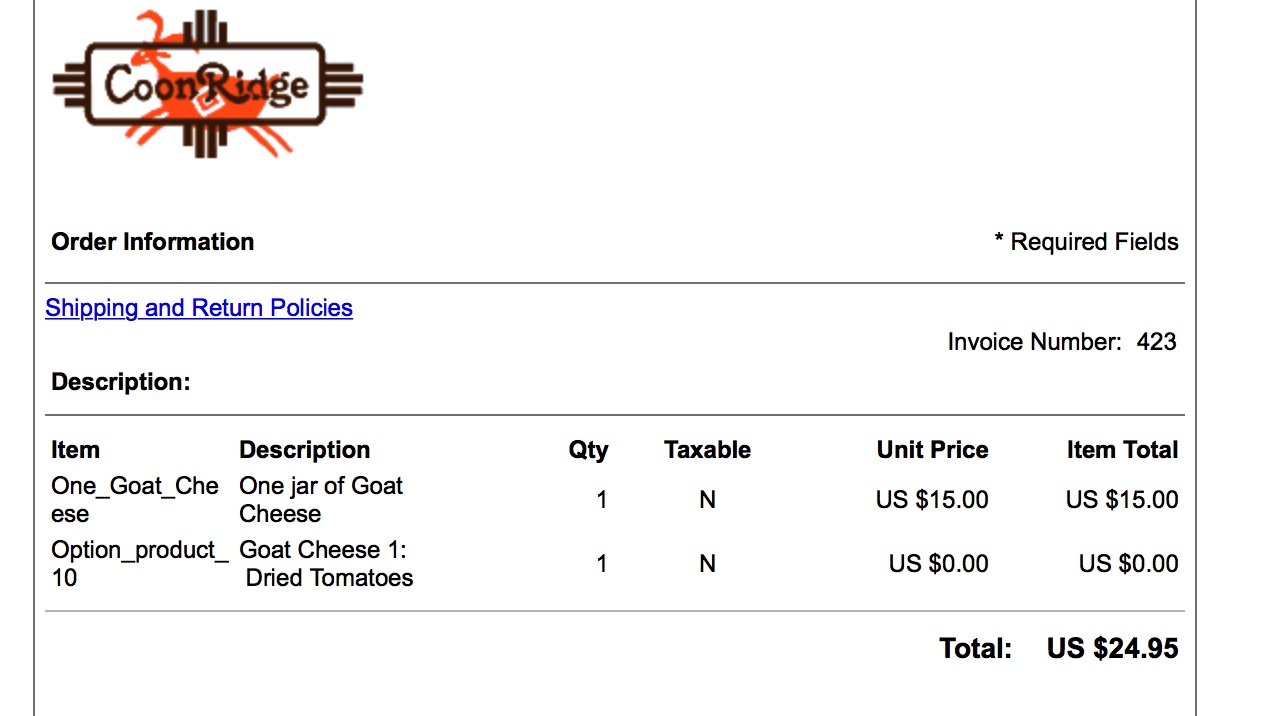Click the Required Fields note

pyautogui.click(x=1086, y=242)
